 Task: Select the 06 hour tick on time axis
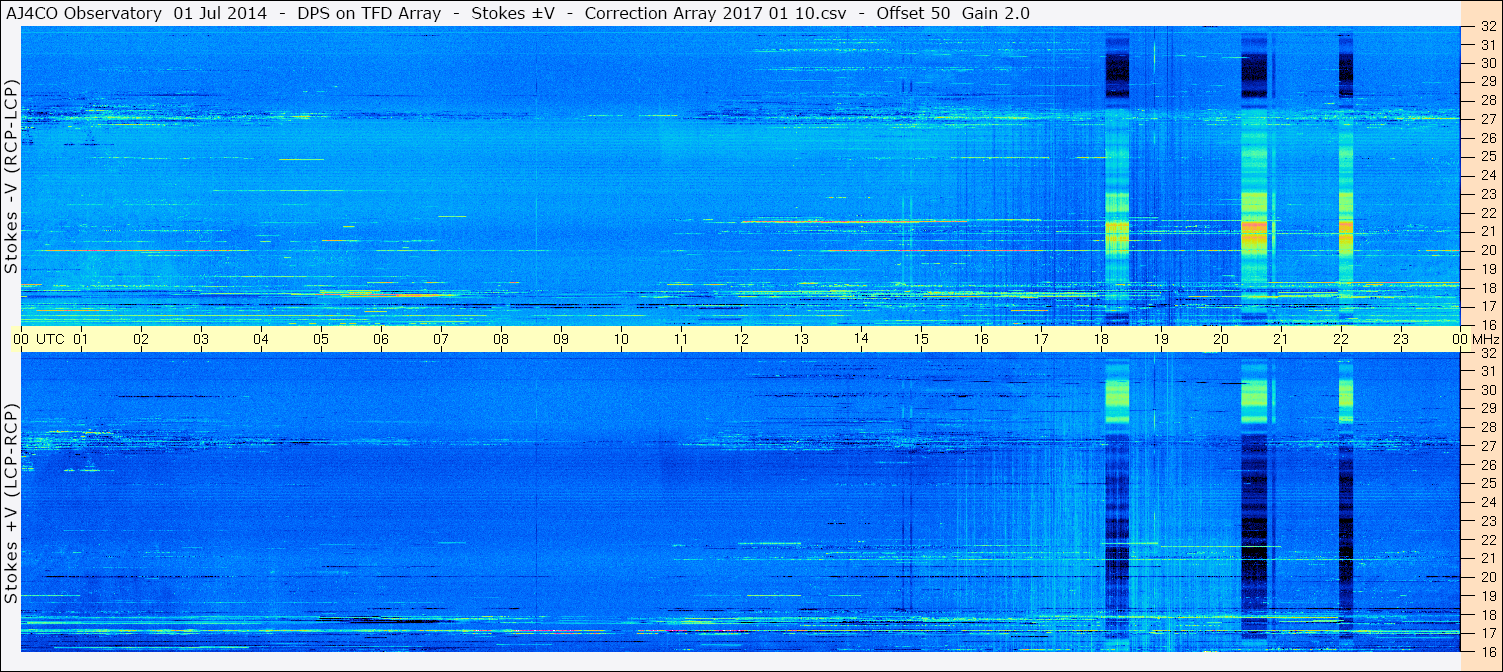tap(381, 339)
